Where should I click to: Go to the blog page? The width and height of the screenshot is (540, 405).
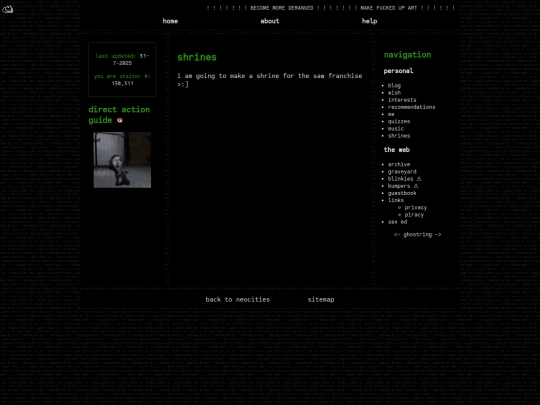(394, 86)
